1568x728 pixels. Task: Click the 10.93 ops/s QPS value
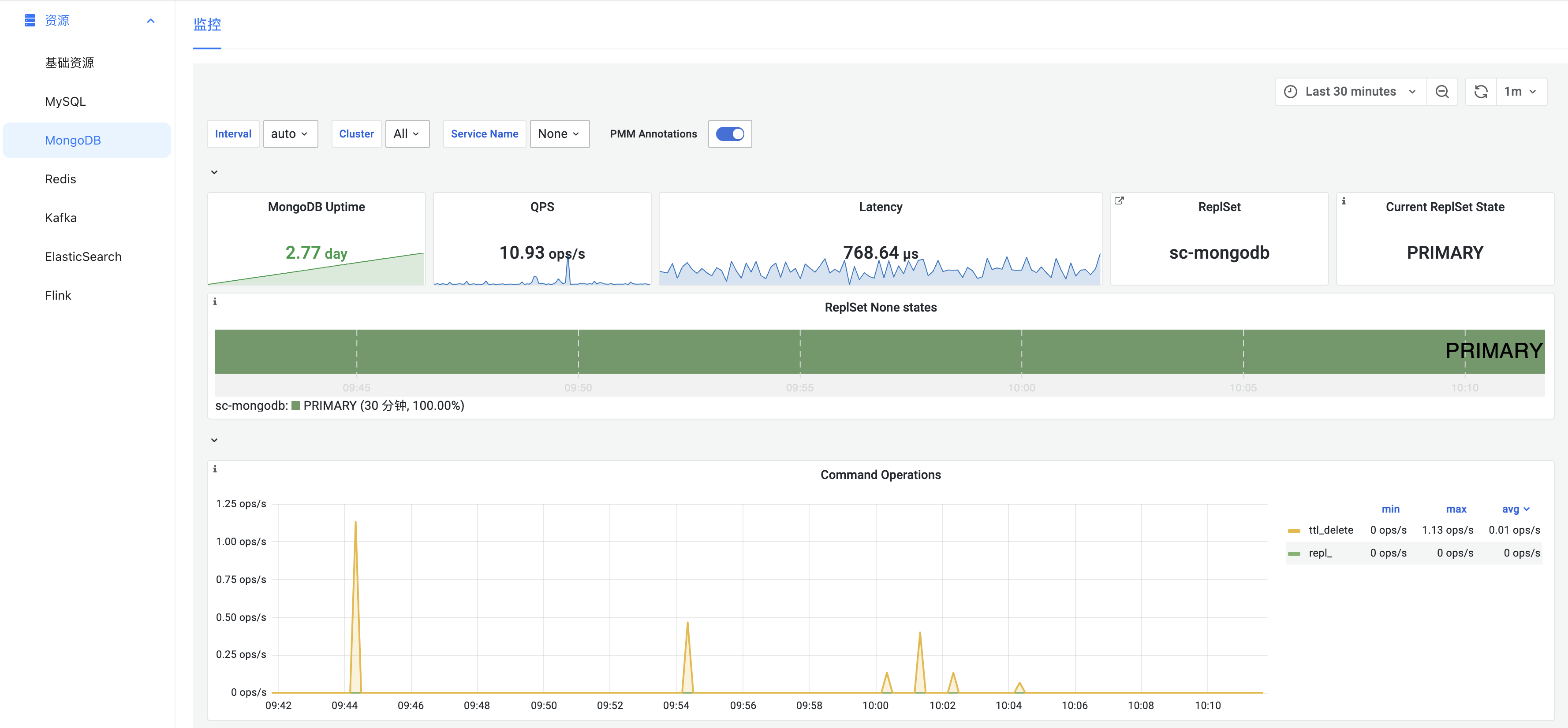(542, 253)
